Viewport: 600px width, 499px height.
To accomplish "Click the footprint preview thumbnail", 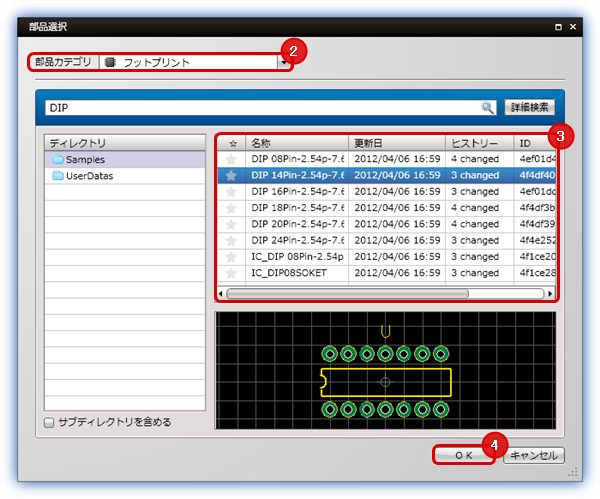I will tap(385, 370).
